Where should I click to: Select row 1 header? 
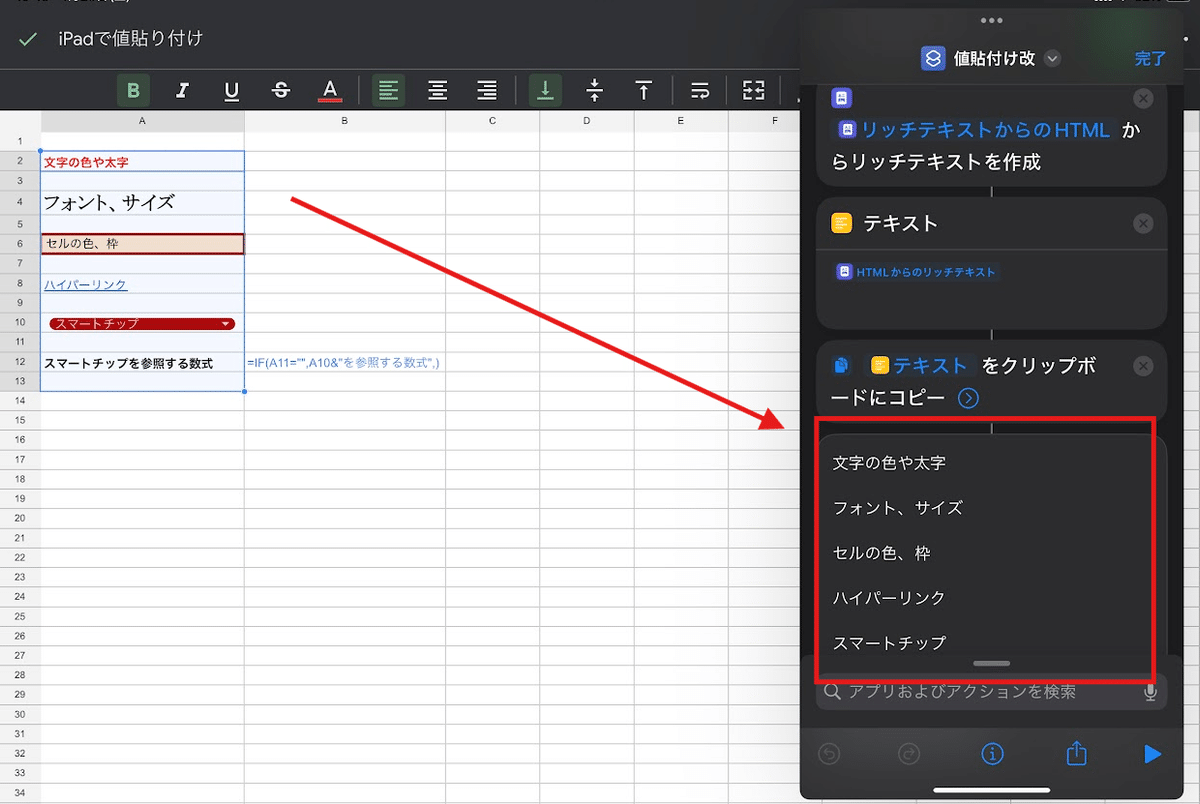[x=20, y=142]
